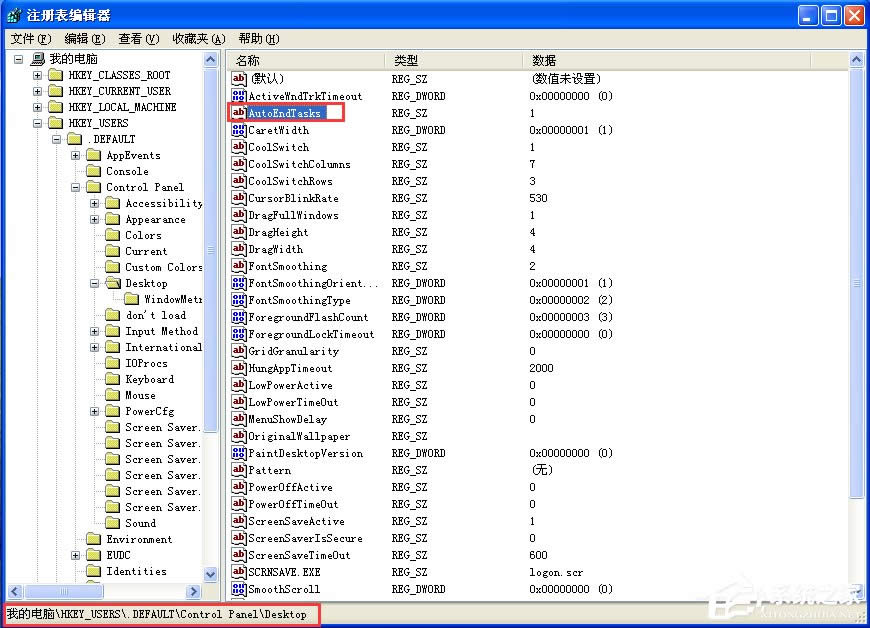This screenshot has height=628, width=870.
Task: Select the WaitToKillAppTimeout-related CursorBlinkRate value
Action: (293, 198)
